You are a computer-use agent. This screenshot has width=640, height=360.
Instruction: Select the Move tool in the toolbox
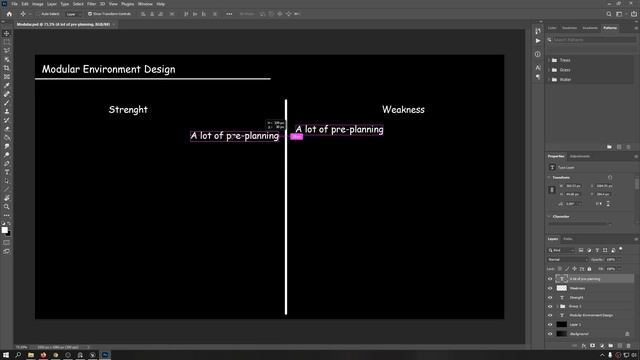click(7, 33)
